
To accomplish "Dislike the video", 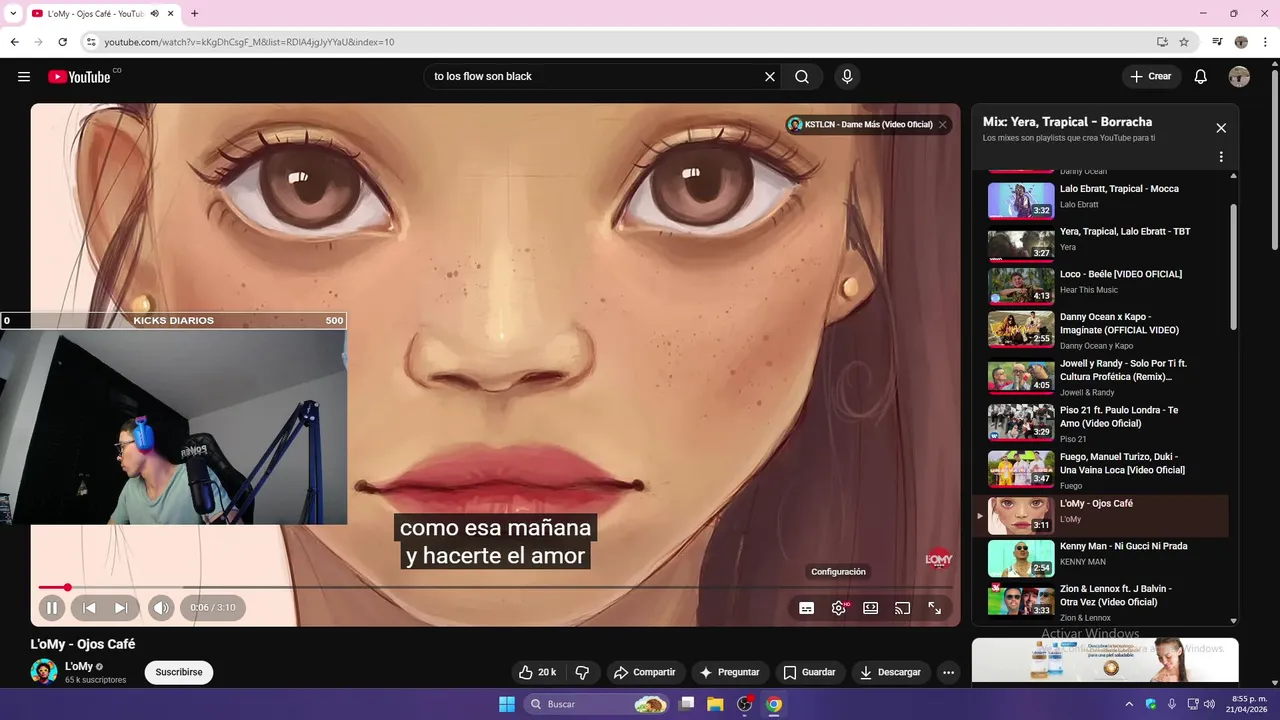I will click(582, 672).
